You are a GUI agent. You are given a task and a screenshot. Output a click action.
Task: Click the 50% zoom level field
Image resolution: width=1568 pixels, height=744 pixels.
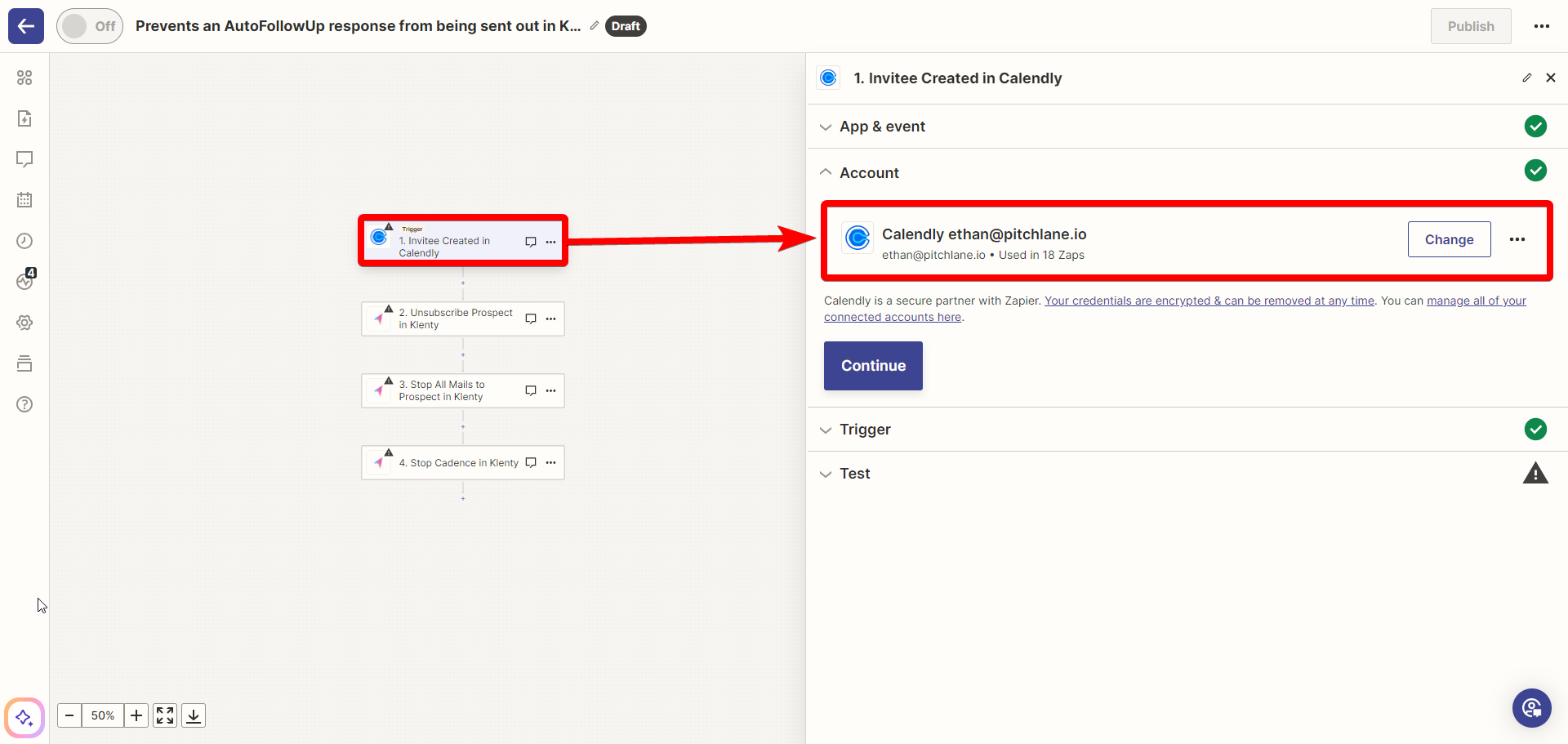pyautogui.click(x=103, y=715)
